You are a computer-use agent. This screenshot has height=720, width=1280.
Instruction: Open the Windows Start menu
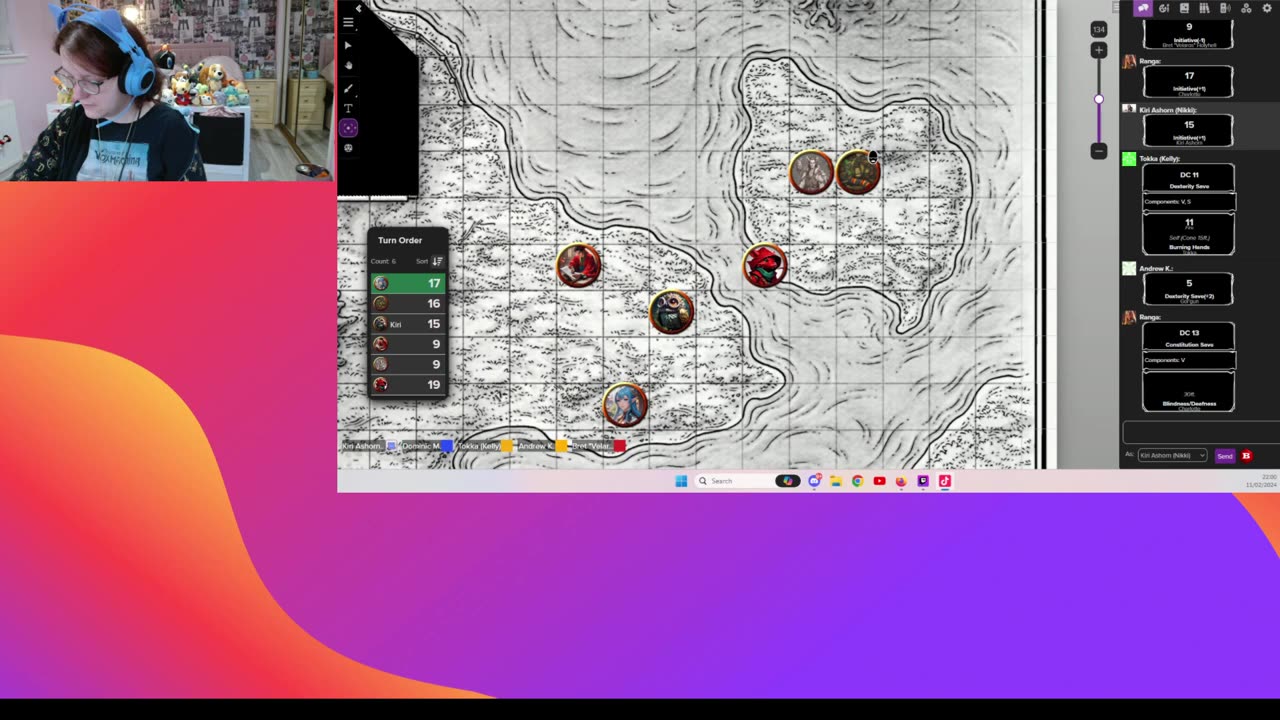(x=681, y=481)
